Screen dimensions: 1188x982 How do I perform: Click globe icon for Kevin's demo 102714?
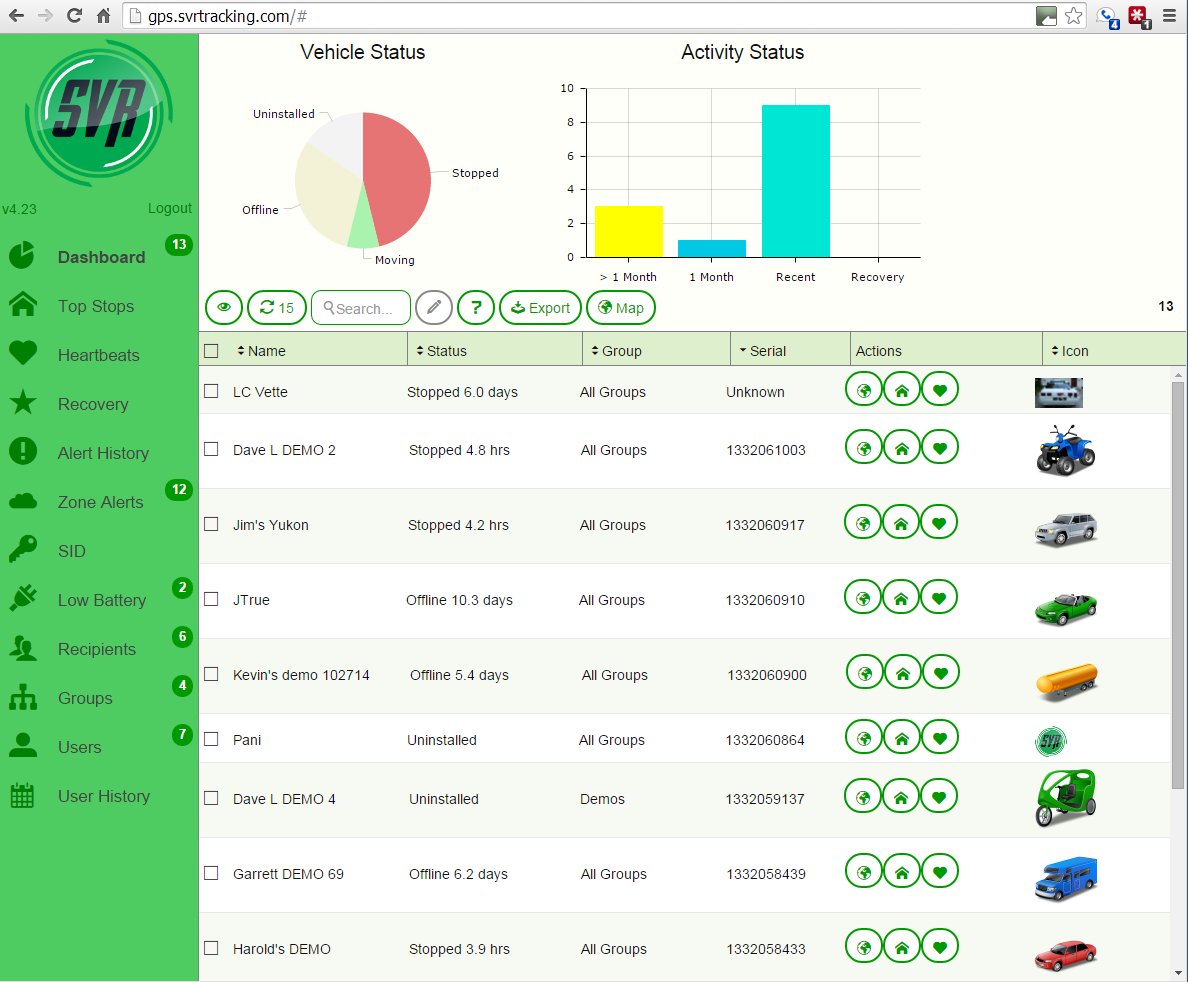(864, 672)
